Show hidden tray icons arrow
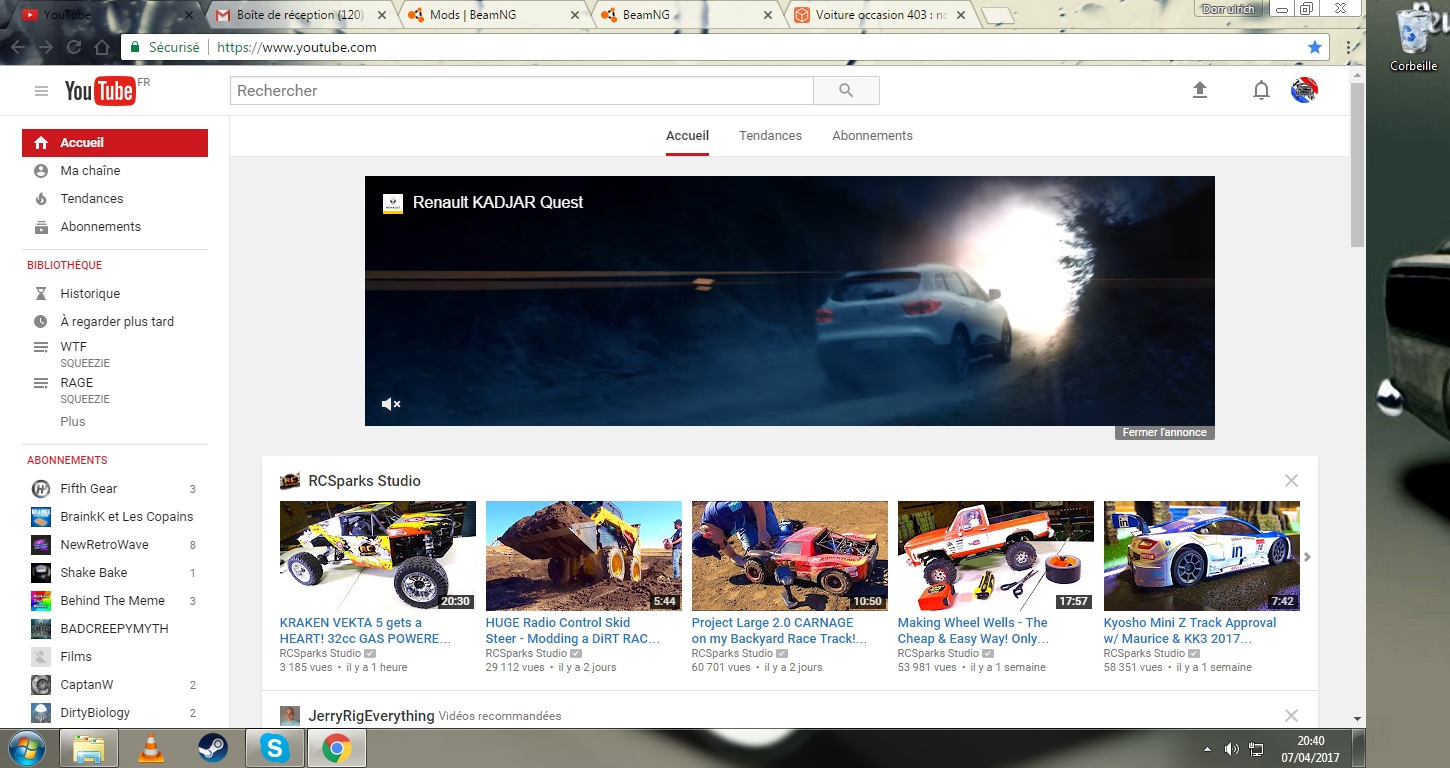The height and width of the screenshot is (768, 1450). coord(1208,749)
